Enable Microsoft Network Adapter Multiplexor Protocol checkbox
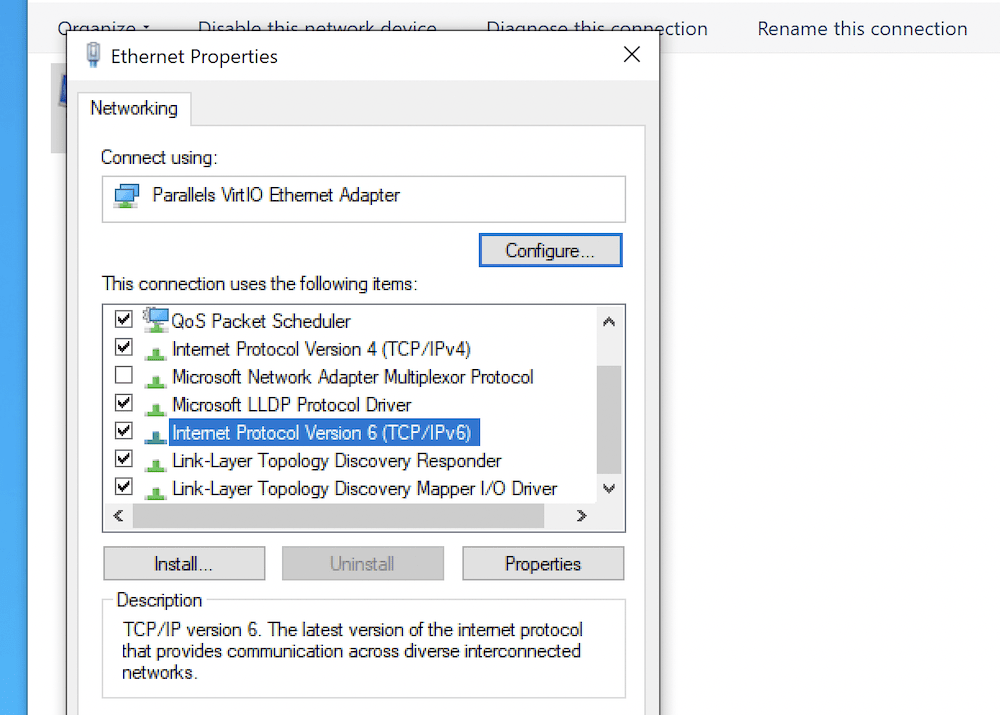 coord(124,375)
